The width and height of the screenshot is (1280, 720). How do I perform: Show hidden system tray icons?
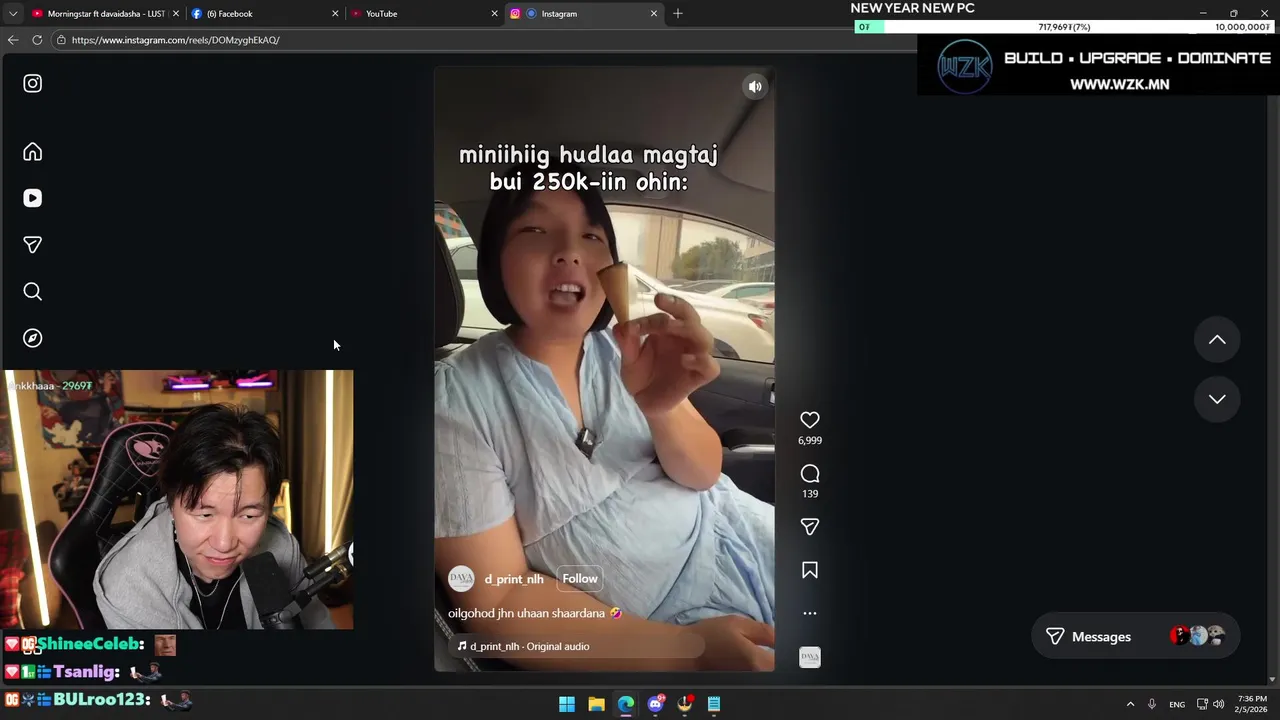[x=1131, y=704]
